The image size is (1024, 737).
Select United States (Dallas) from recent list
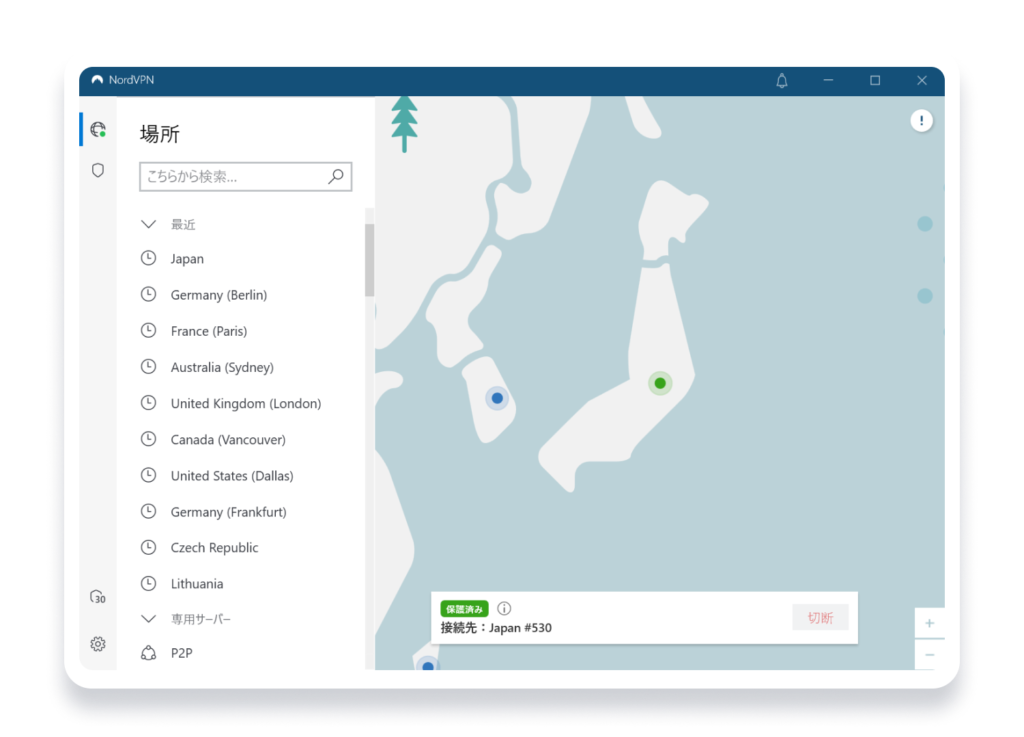[x=232, y=476]
